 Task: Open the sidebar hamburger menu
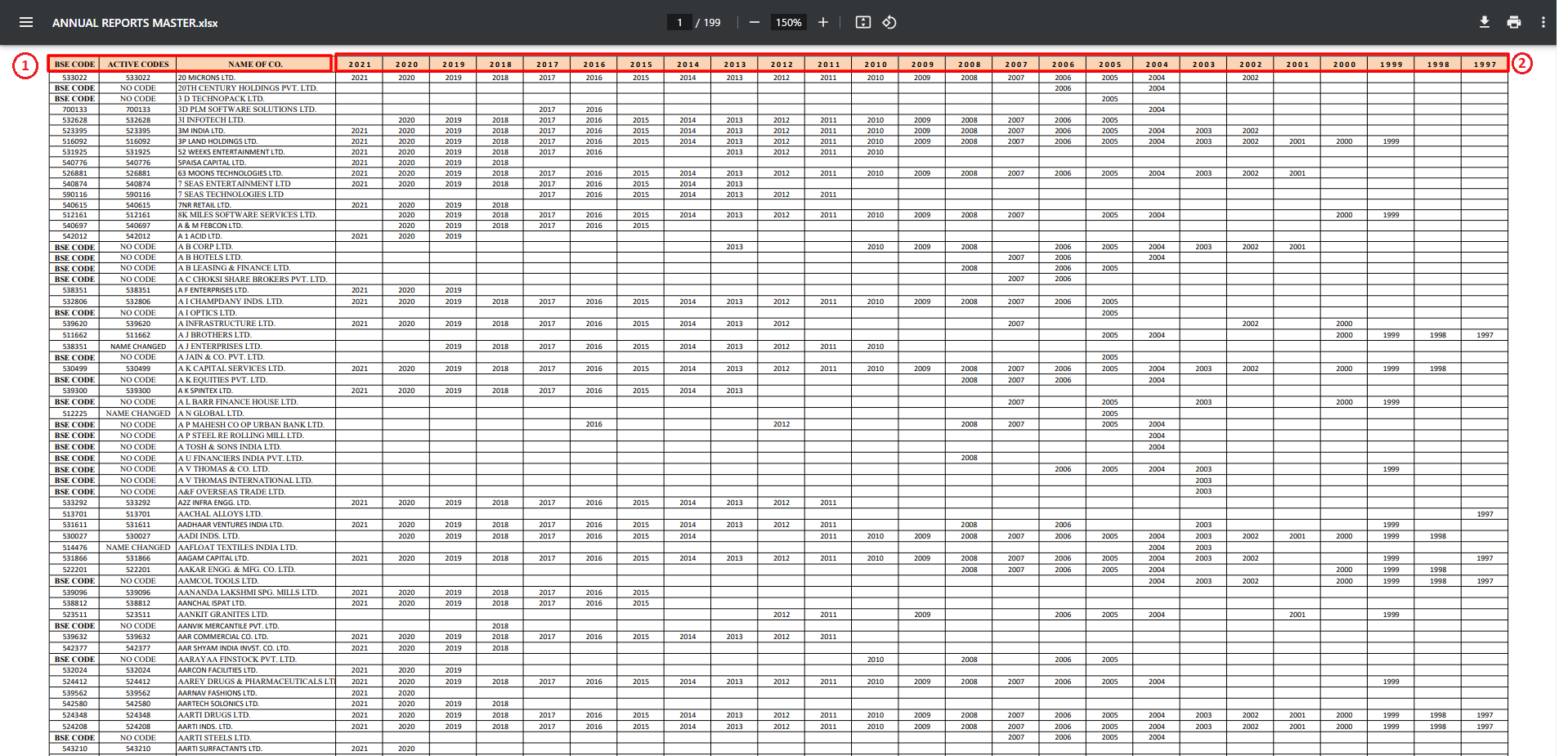coord(26,22)
